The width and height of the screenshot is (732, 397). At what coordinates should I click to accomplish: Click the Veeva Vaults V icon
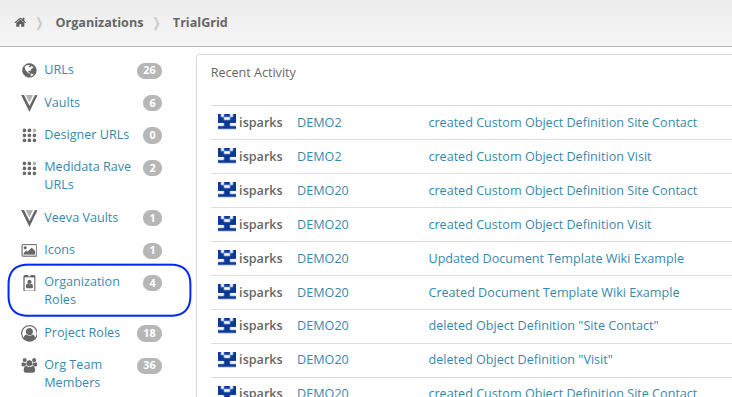(x=29, y=218)
